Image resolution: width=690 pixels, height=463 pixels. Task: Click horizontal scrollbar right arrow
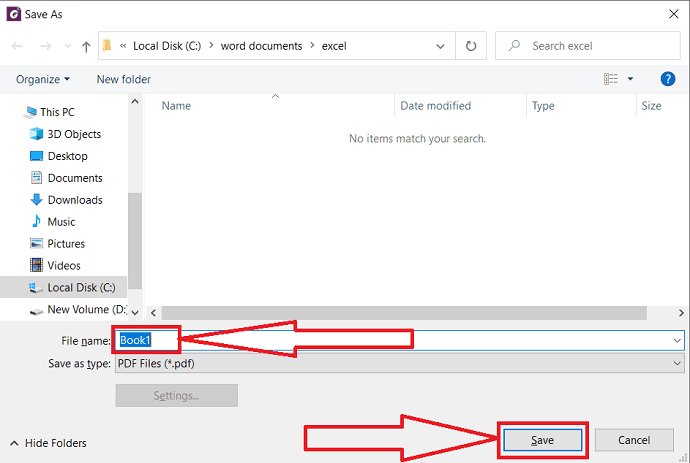coord(681,313)
